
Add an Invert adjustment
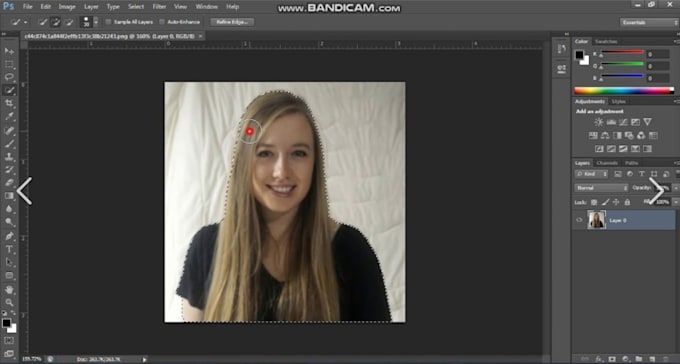599,149
